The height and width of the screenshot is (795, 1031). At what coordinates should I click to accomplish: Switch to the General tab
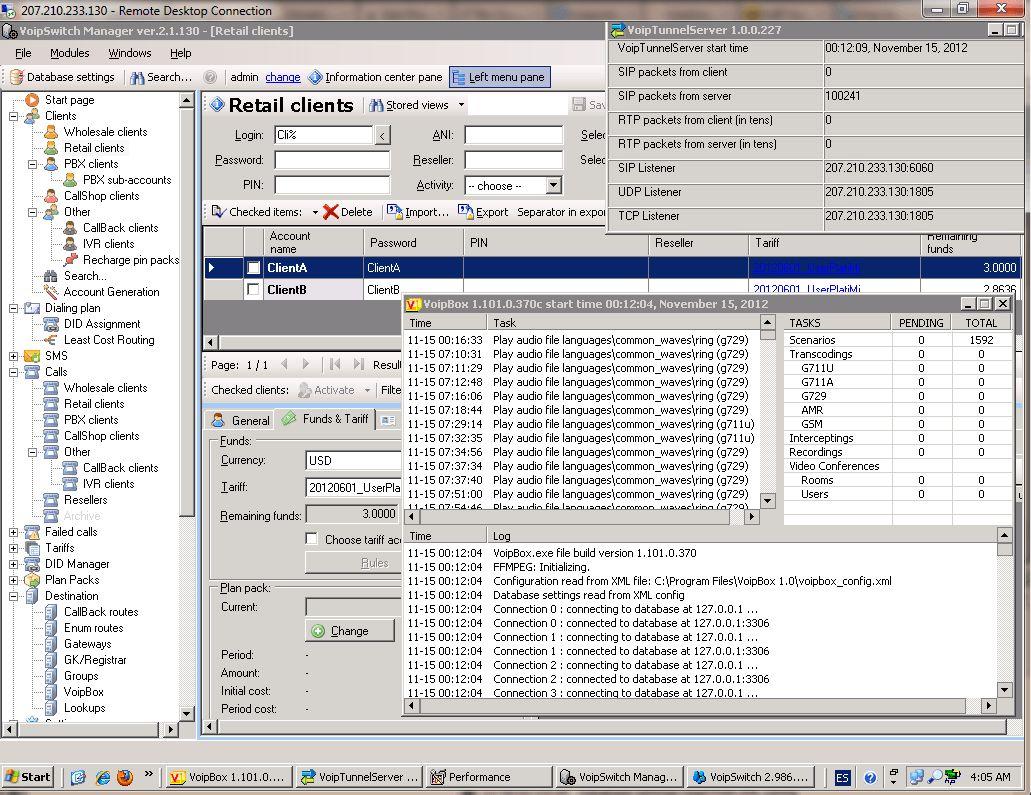241,420
